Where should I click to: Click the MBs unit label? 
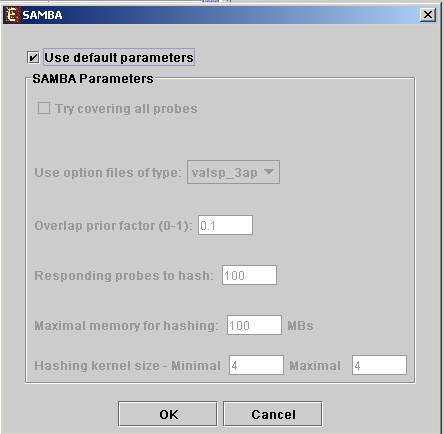click(300, 326)
